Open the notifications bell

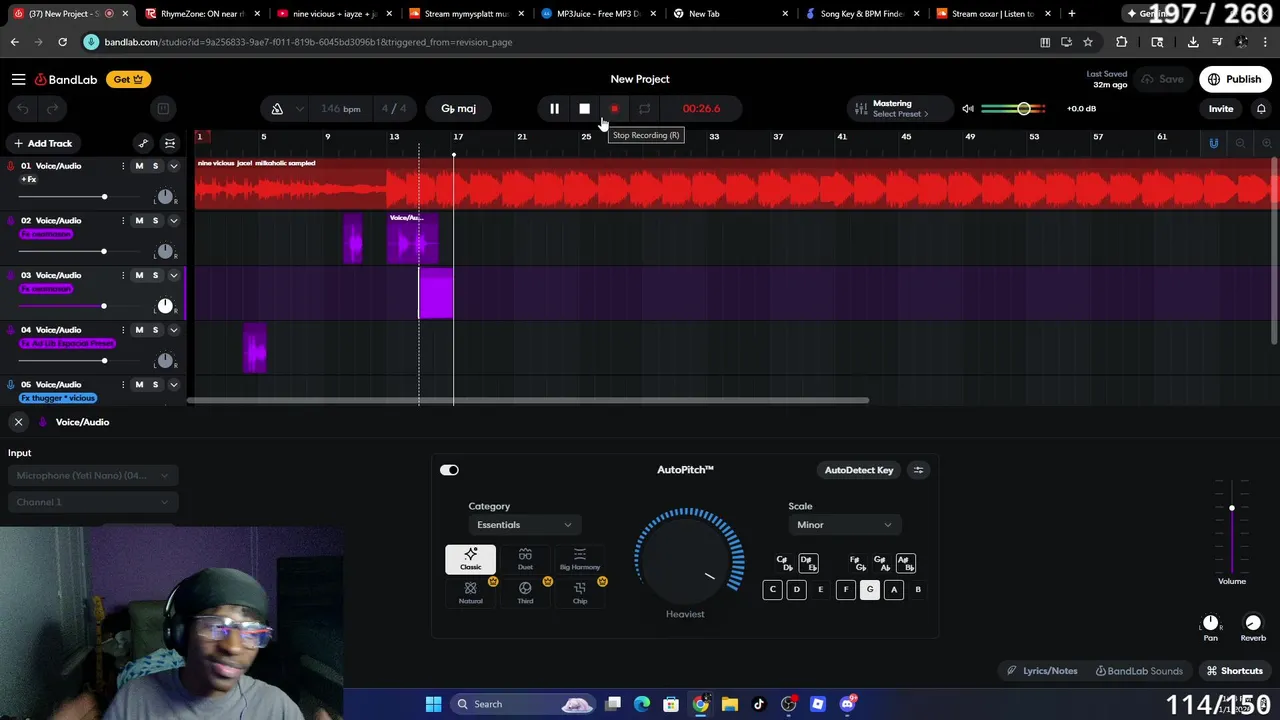[1261, 108]
